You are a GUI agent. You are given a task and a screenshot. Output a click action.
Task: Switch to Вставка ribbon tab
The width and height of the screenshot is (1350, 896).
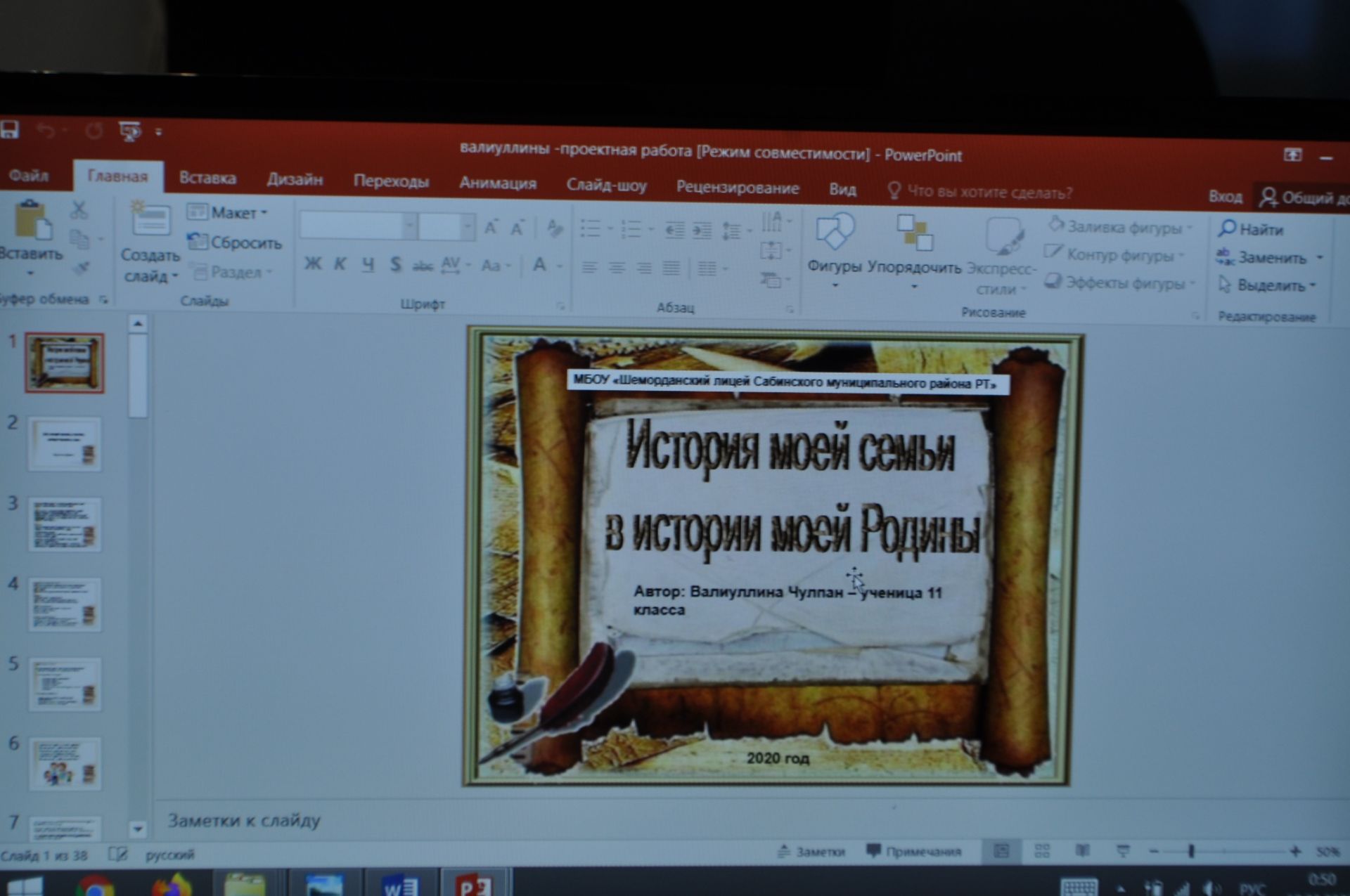(207, 178)
